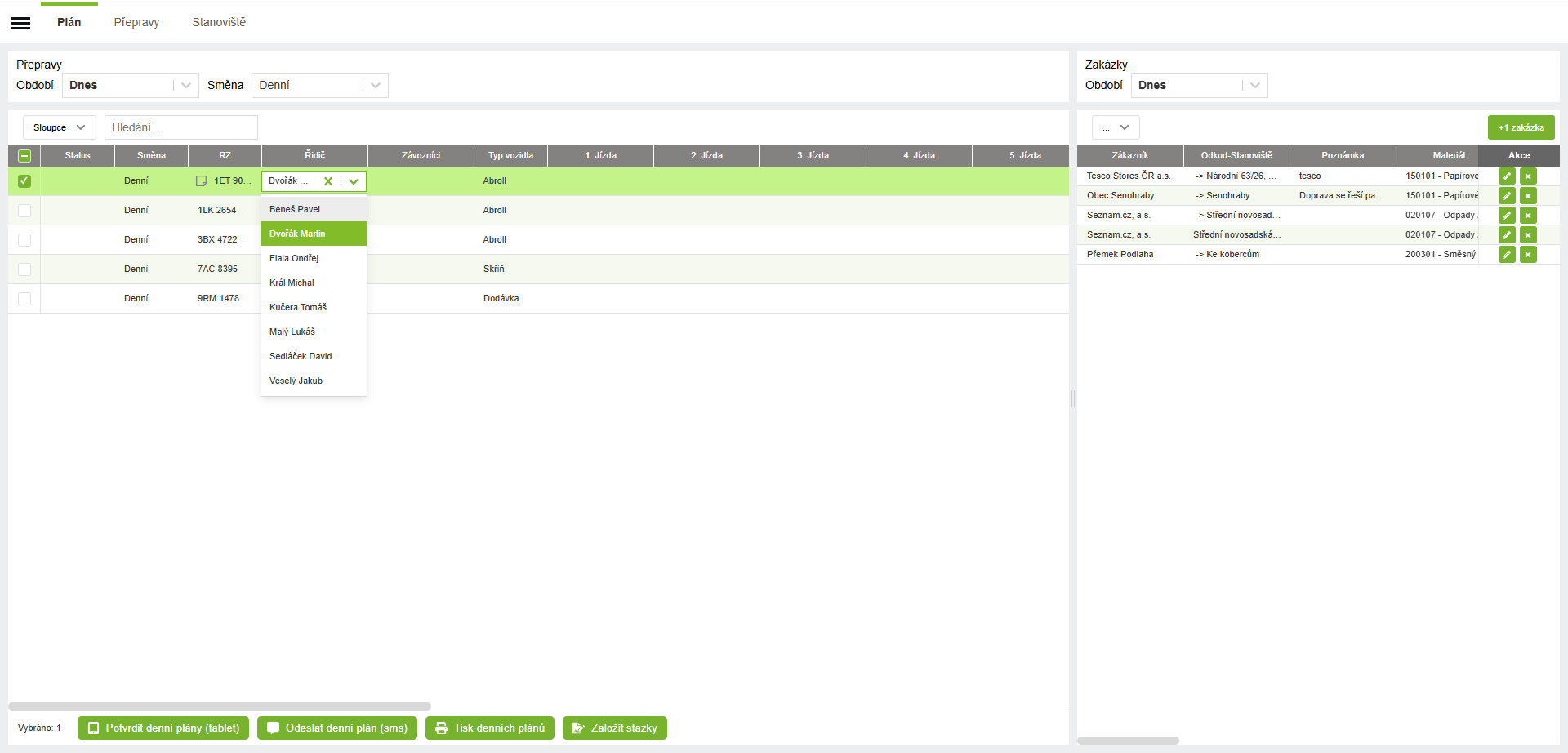Switch to the Stanoviště tab

[x=219, y=23]
